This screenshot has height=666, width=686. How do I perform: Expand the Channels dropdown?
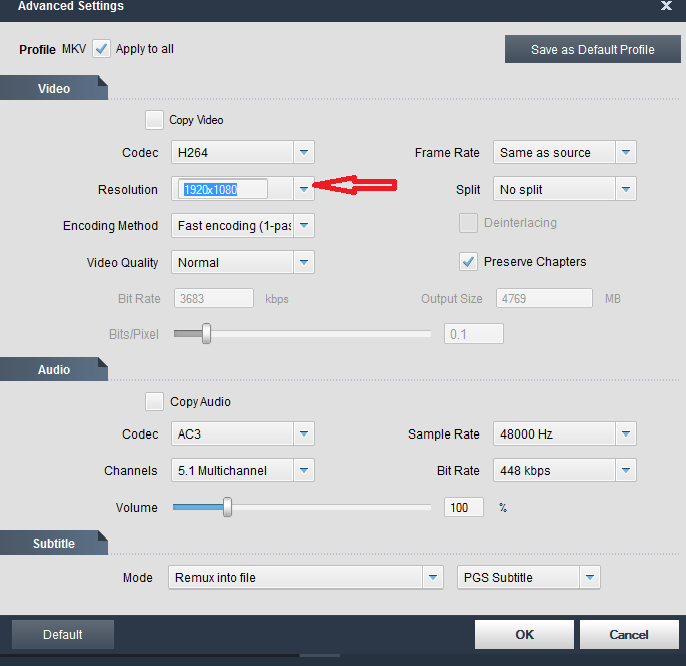(304, 471)
